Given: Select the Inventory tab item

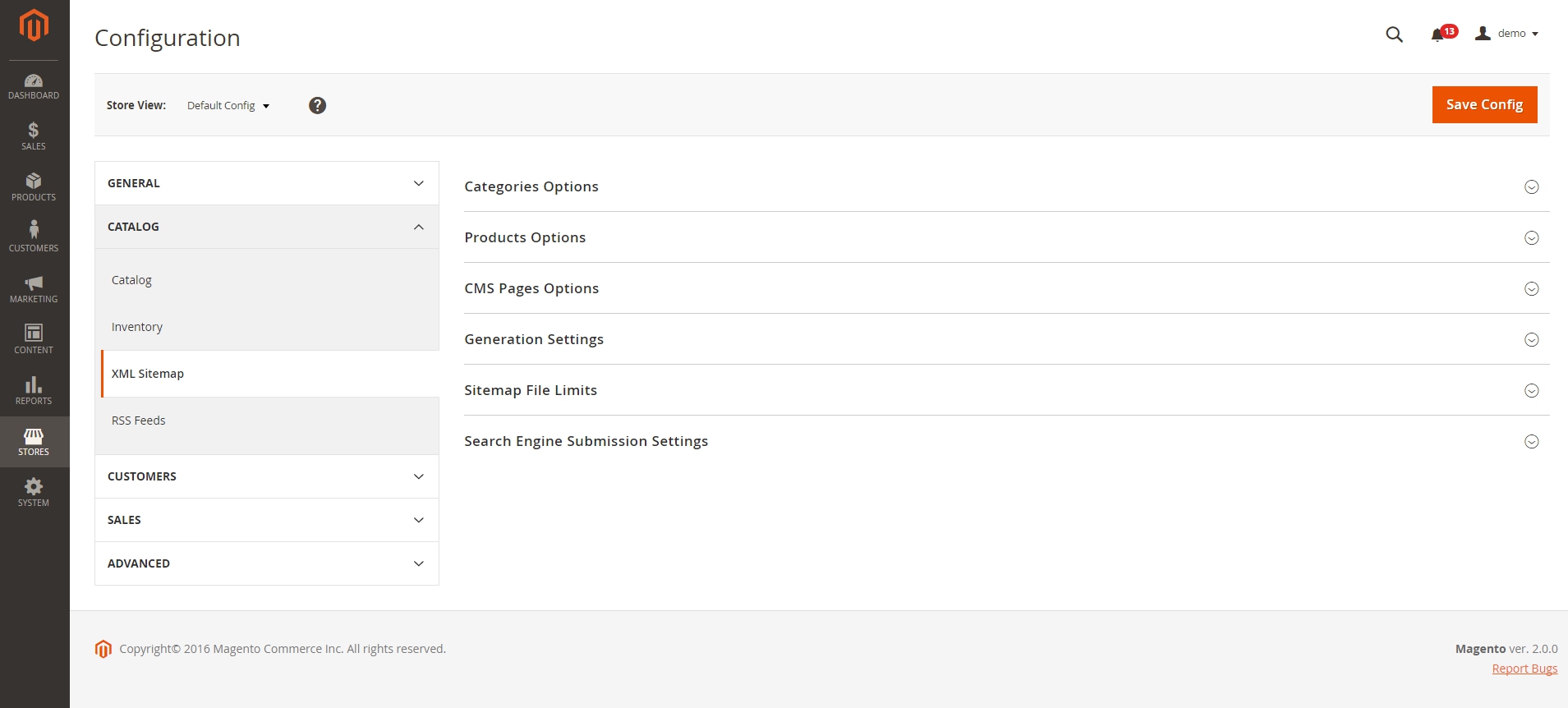Looking at the screenshot, I should click(x=270, y=327).
